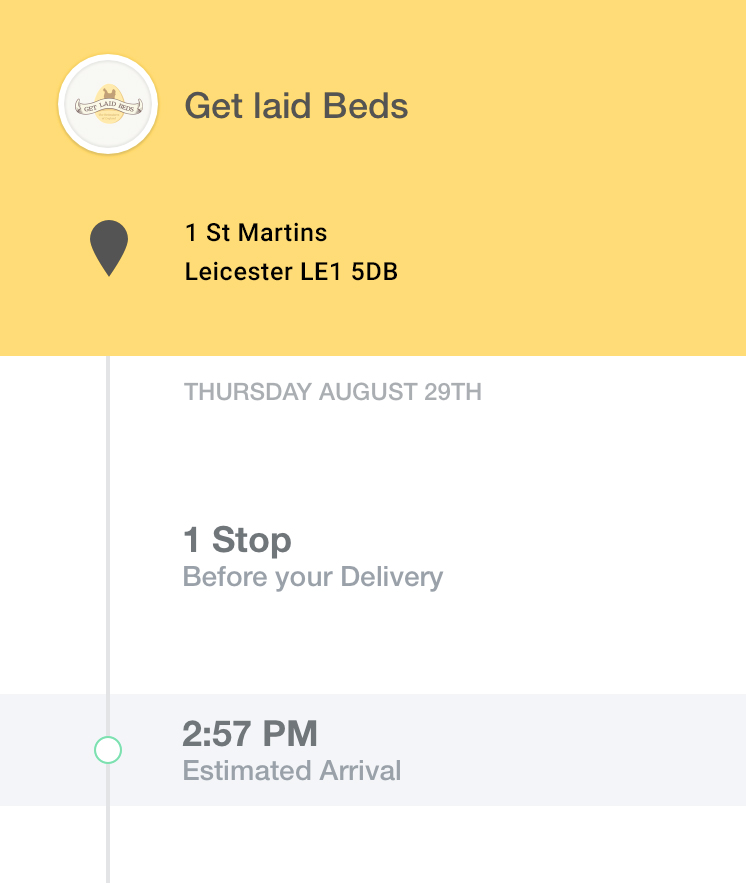This screenshot has height=883, width=746.
Task: Click the "2:57 PM" arrival time
Action: pyautogui.click(x=249, y=734)
